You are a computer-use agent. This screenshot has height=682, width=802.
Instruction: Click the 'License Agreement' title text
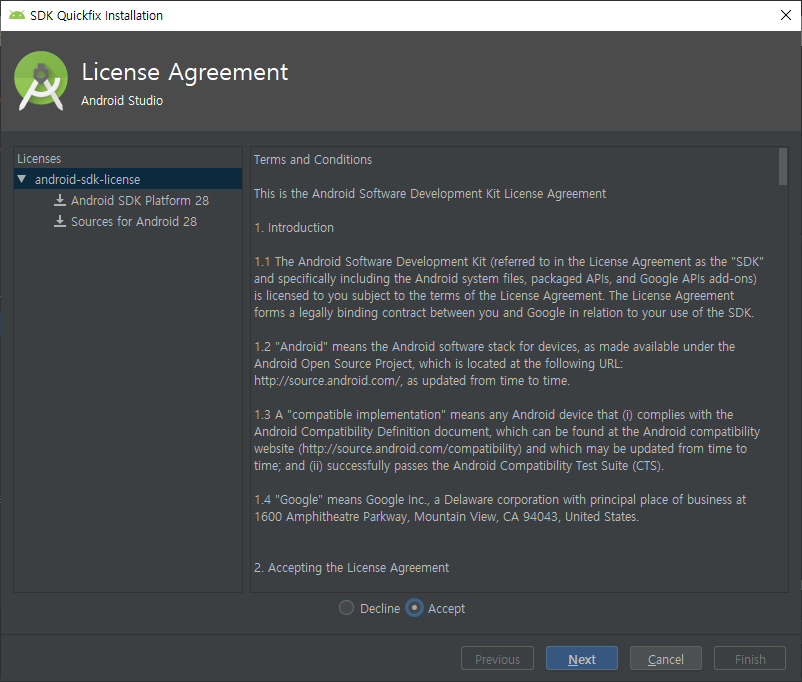tap(185, 72)
